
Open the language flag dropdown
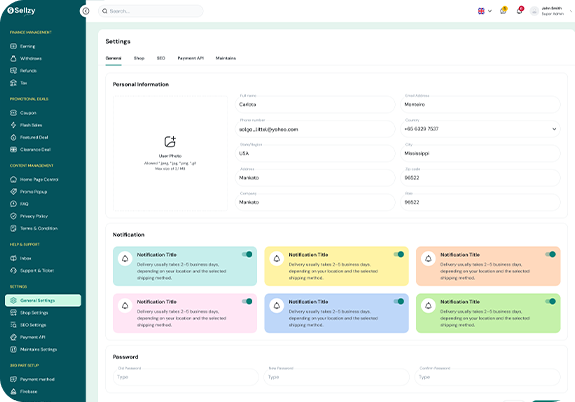coord(484,11)
